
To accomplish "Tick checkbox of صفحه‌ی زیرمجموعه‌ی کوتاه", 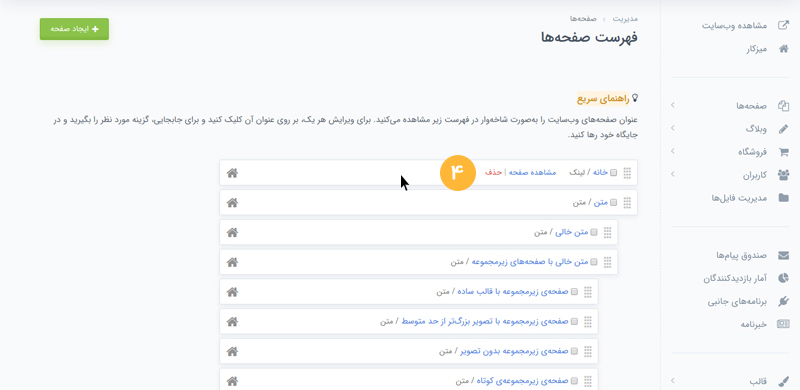I will (574, 381).
